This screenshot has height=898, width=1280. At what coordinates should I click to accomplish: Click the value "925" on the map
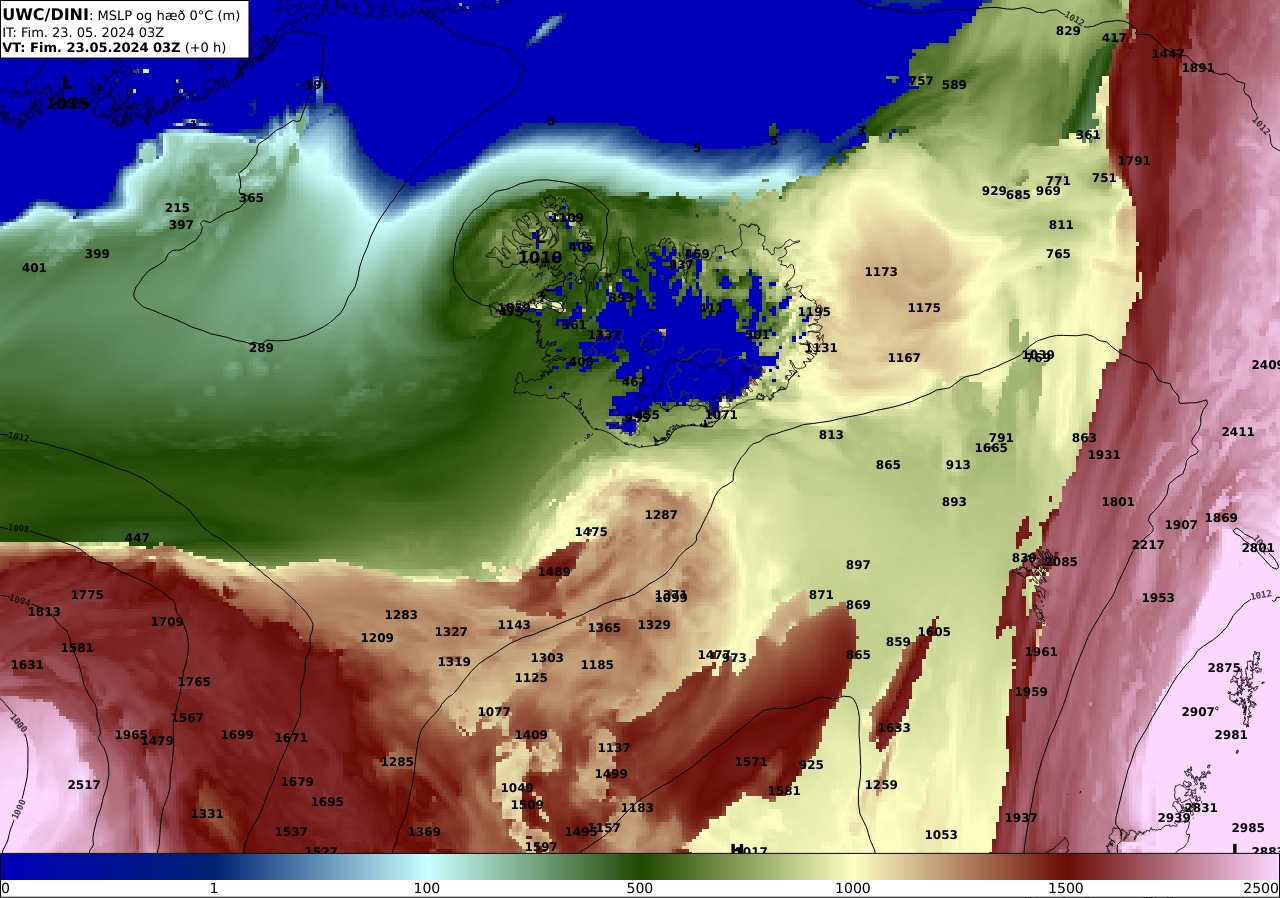(x=811, y=765)
